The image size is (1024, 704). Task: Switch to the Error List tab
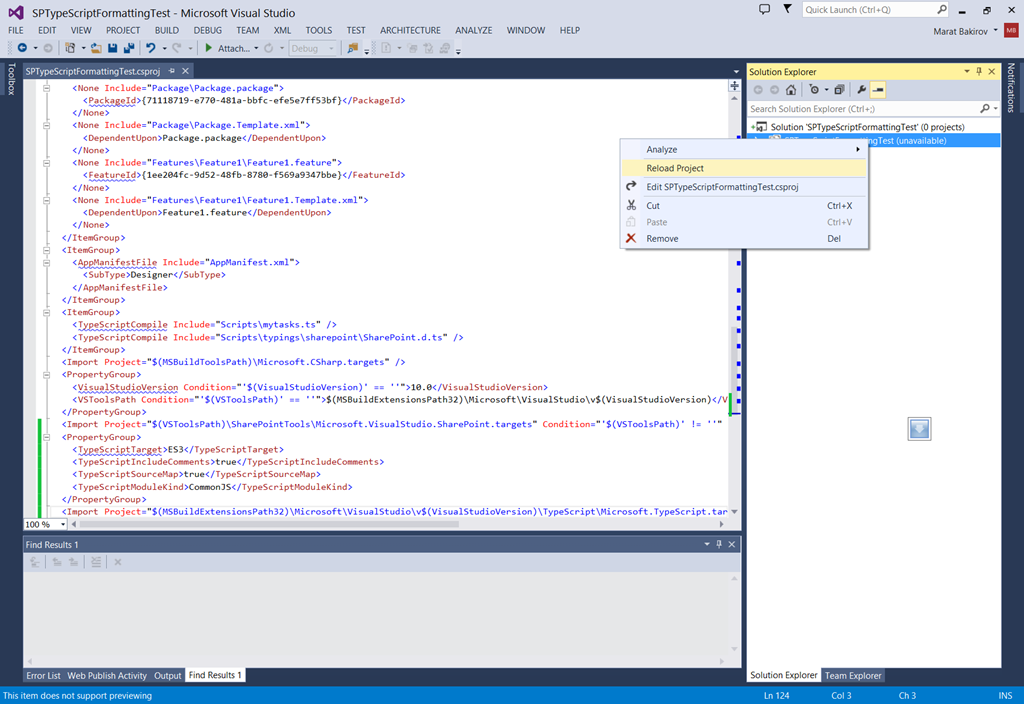tap(43, 675)
